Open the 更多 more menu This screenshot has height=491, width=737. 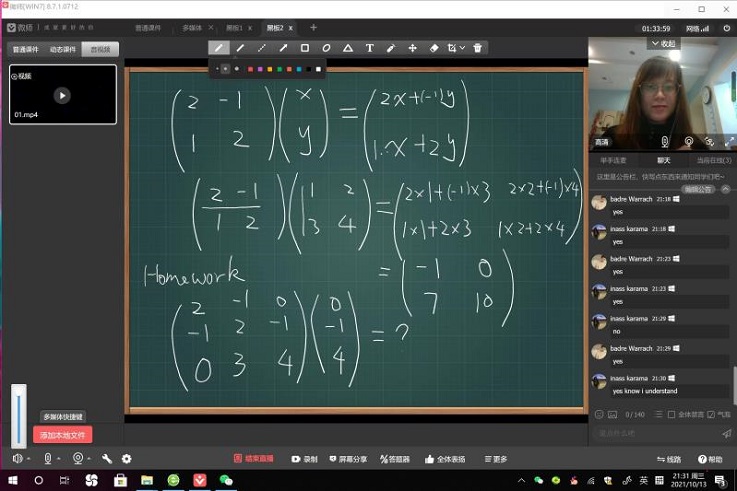495,459
